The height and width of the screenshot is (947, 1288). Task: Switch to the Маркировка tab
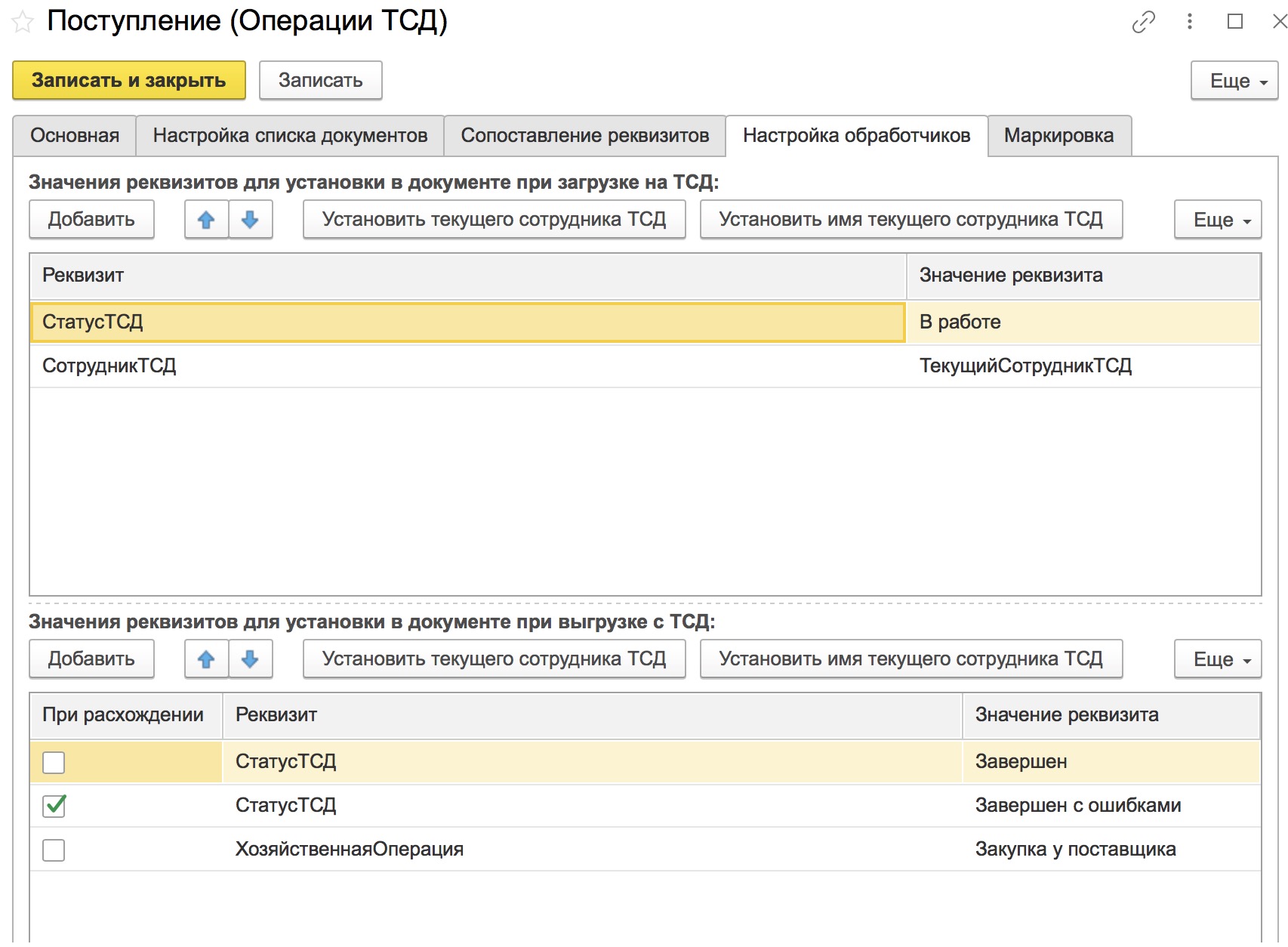point(1059,136)
